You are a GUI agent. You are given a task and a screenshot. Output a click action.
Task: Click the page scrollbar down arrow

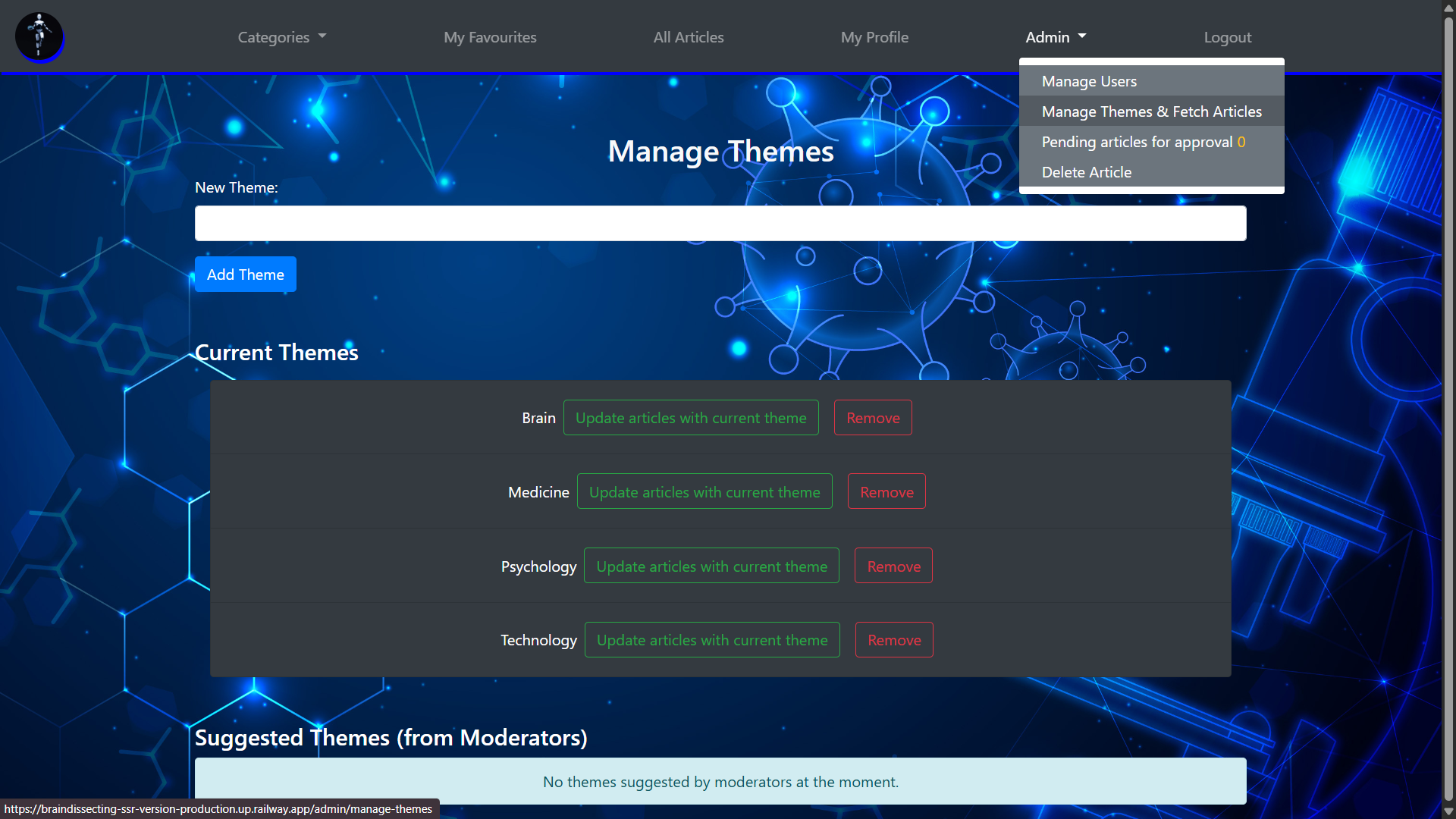(1448, 811)
